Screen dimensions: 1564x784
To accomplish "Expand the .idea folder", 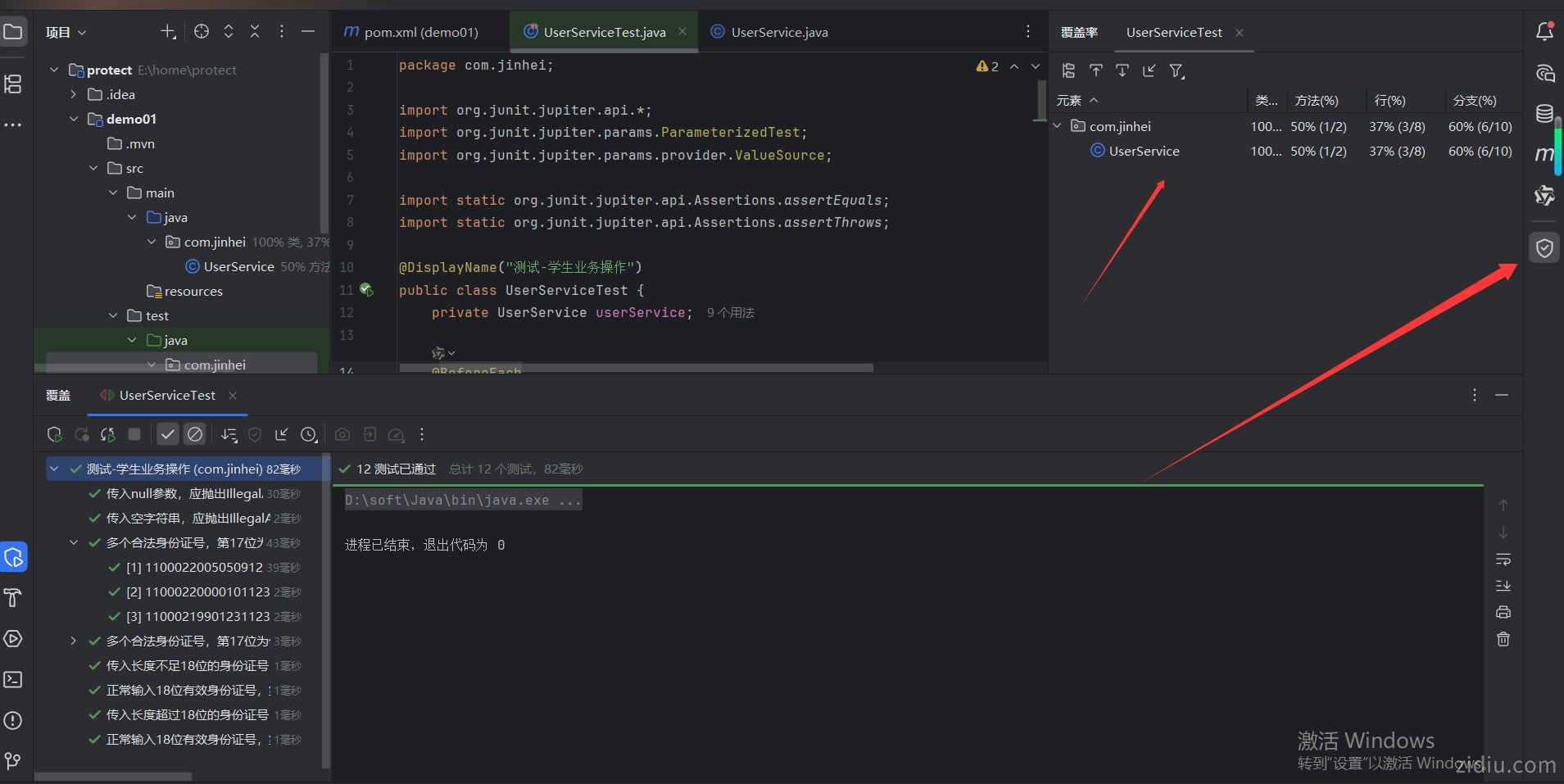I will 74,94.
